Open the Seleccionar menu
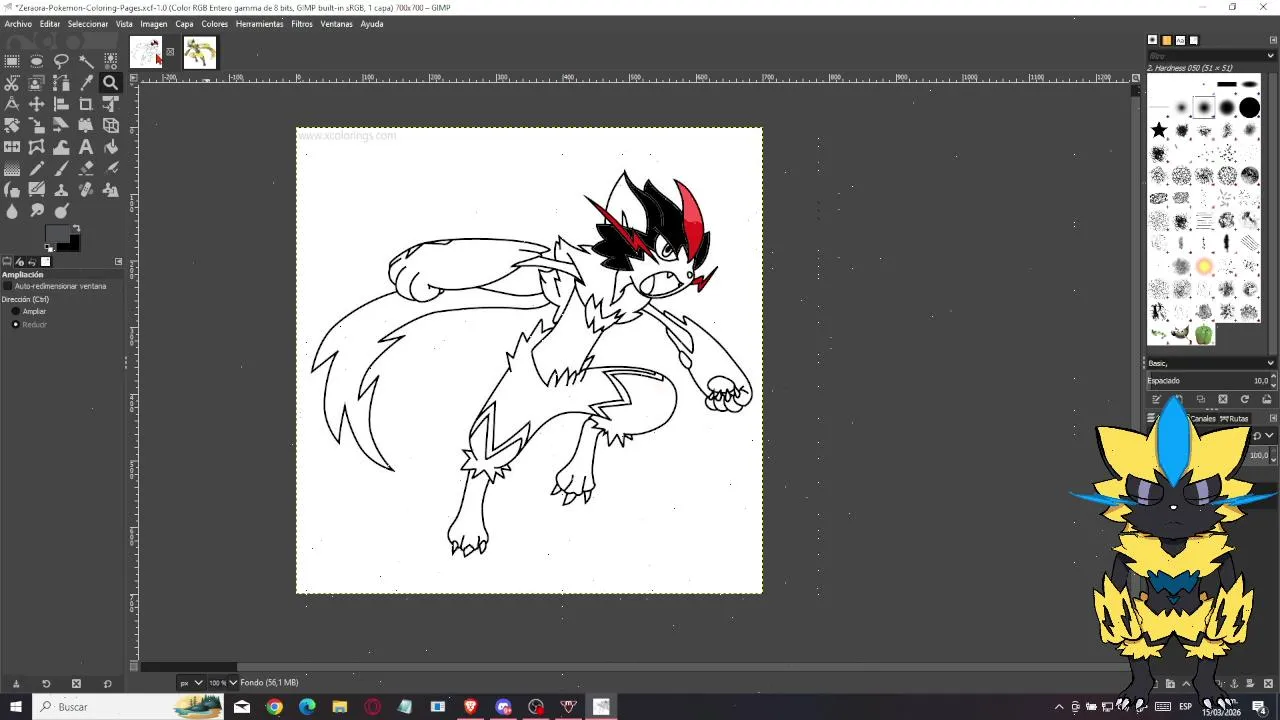Viewport: 1280px width, 720px height. pos(88,23)
